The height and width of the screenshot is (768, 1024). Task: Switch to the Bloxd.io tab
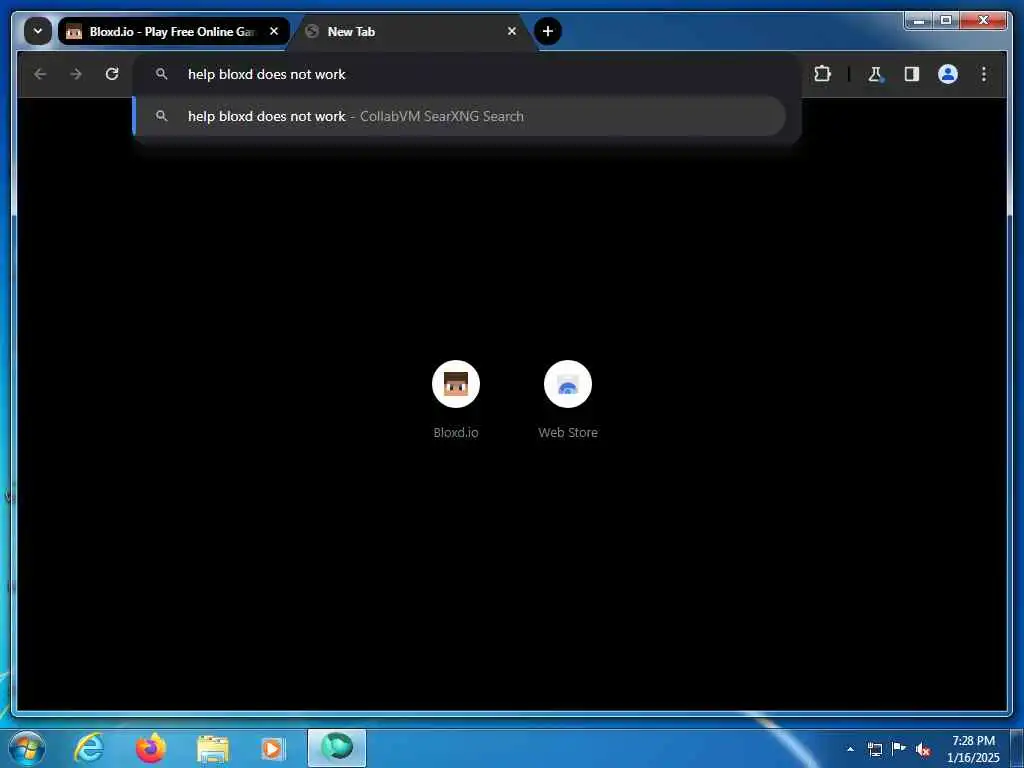click(174, 31)
